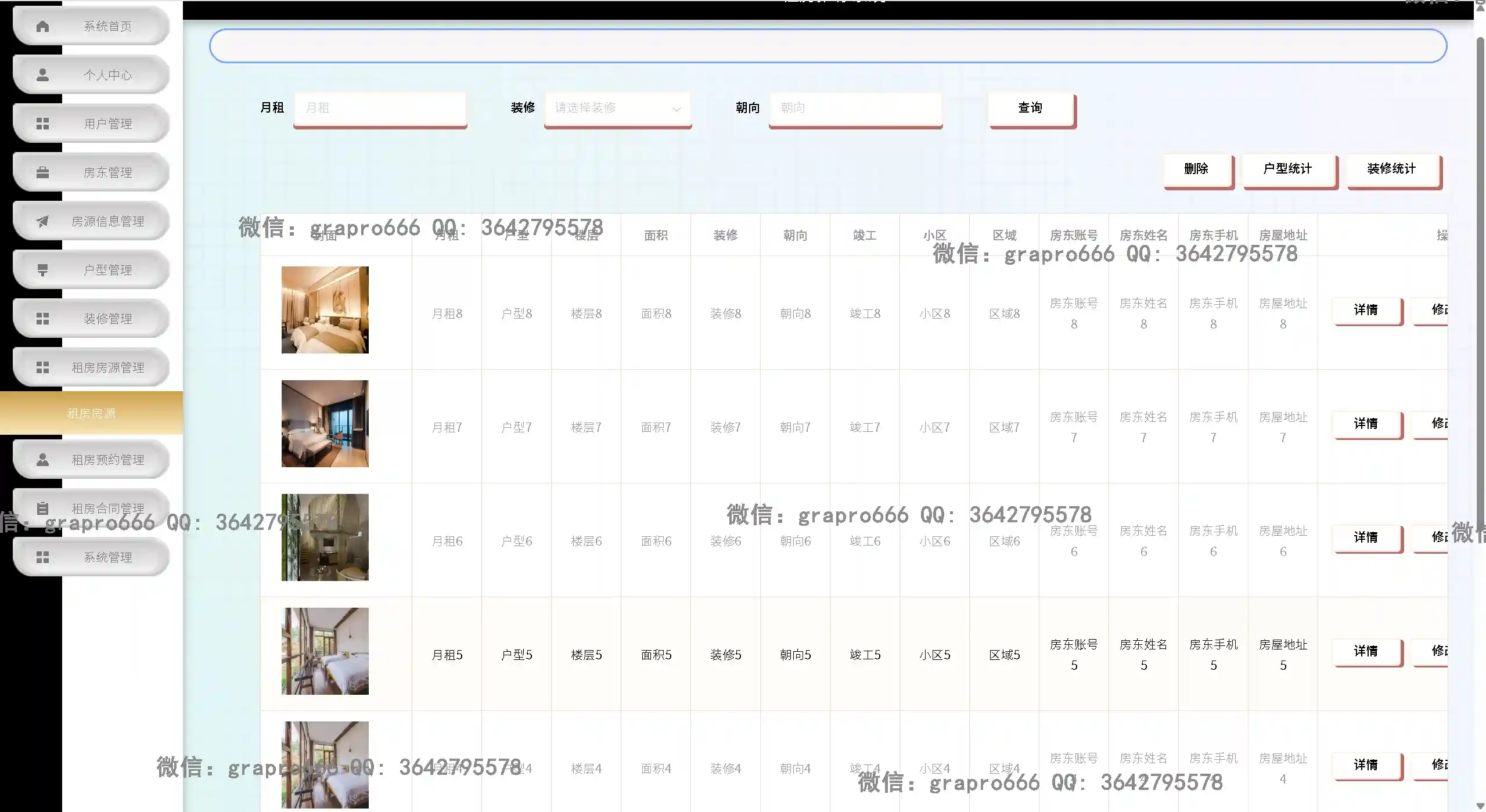Select the 系统管理 sidebar icon
The width and height of the screenshot is (1486, 812).
pos(44,556)
